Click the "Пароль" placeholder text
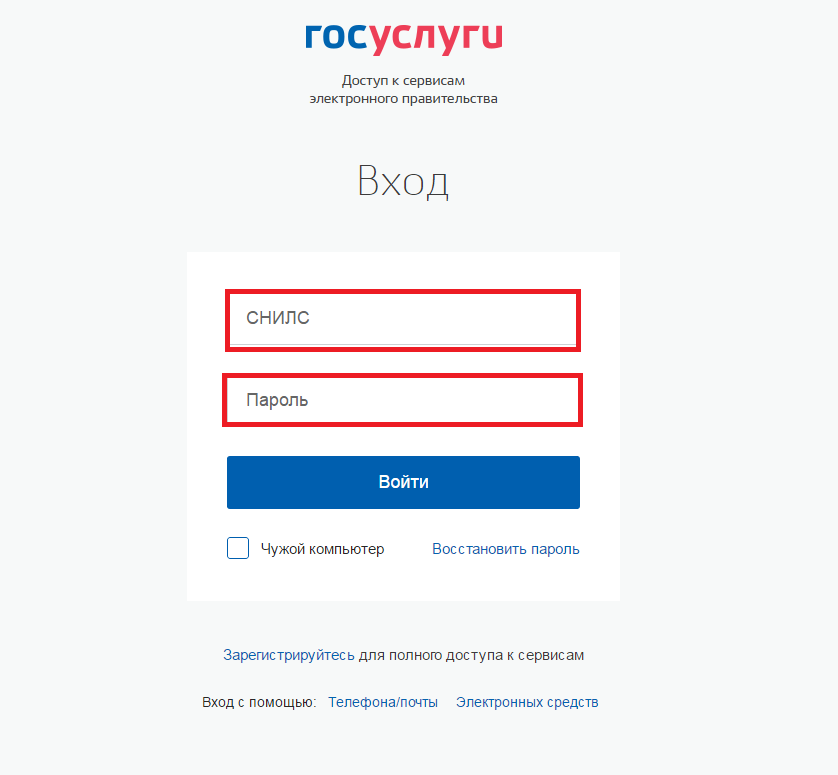 277,400
